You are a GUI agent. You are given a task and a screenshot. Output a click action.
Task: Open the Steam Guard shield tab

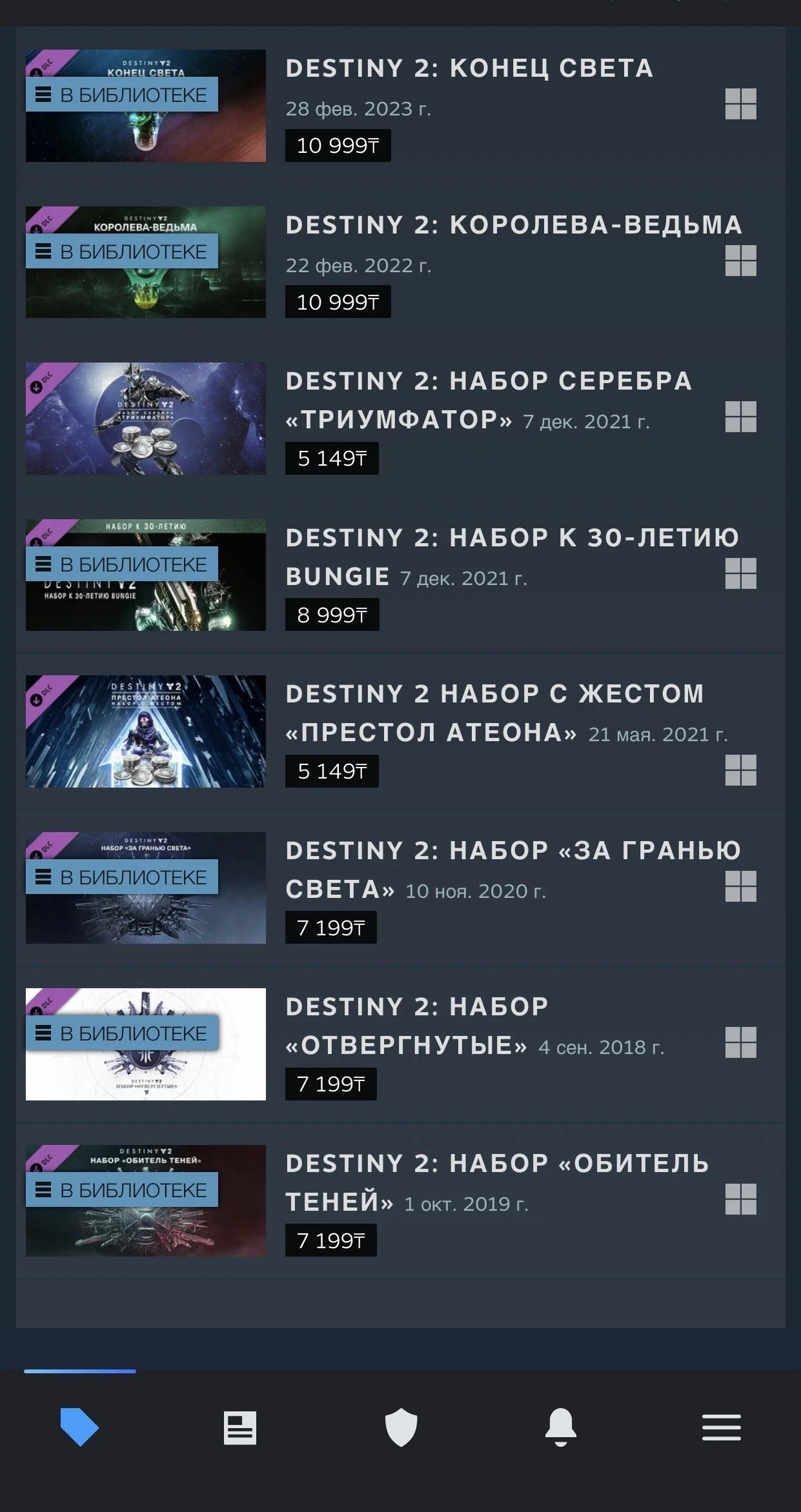coord(401,1427)
